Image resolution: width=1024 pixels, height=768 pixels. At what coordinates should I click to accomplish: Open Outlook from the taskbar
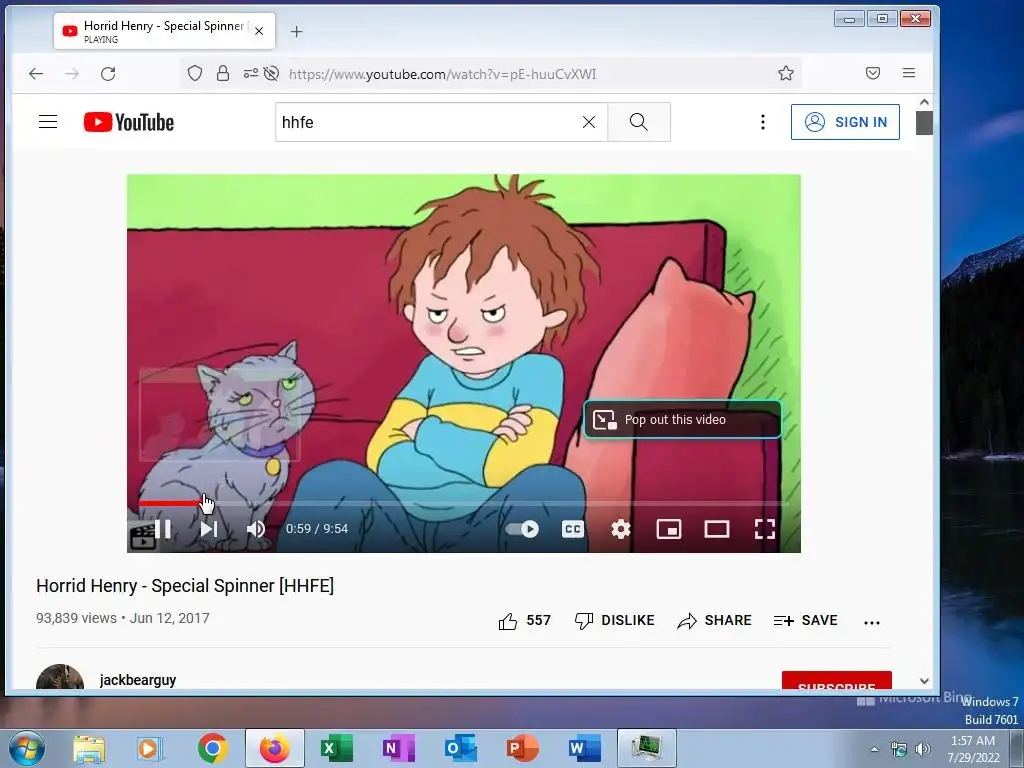point(460,748)
